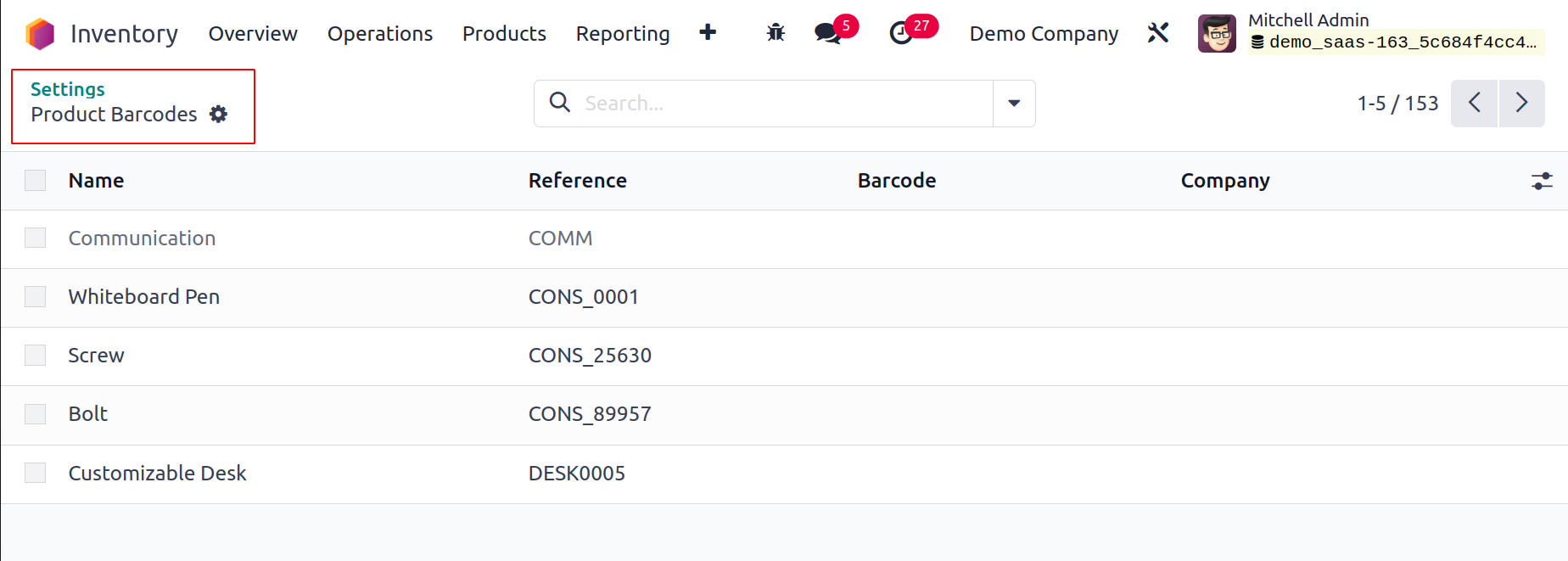Screen dimensions: 1568x561
Task: Tick the Customizable Desk row checkbox
Action: coord(35,473)
